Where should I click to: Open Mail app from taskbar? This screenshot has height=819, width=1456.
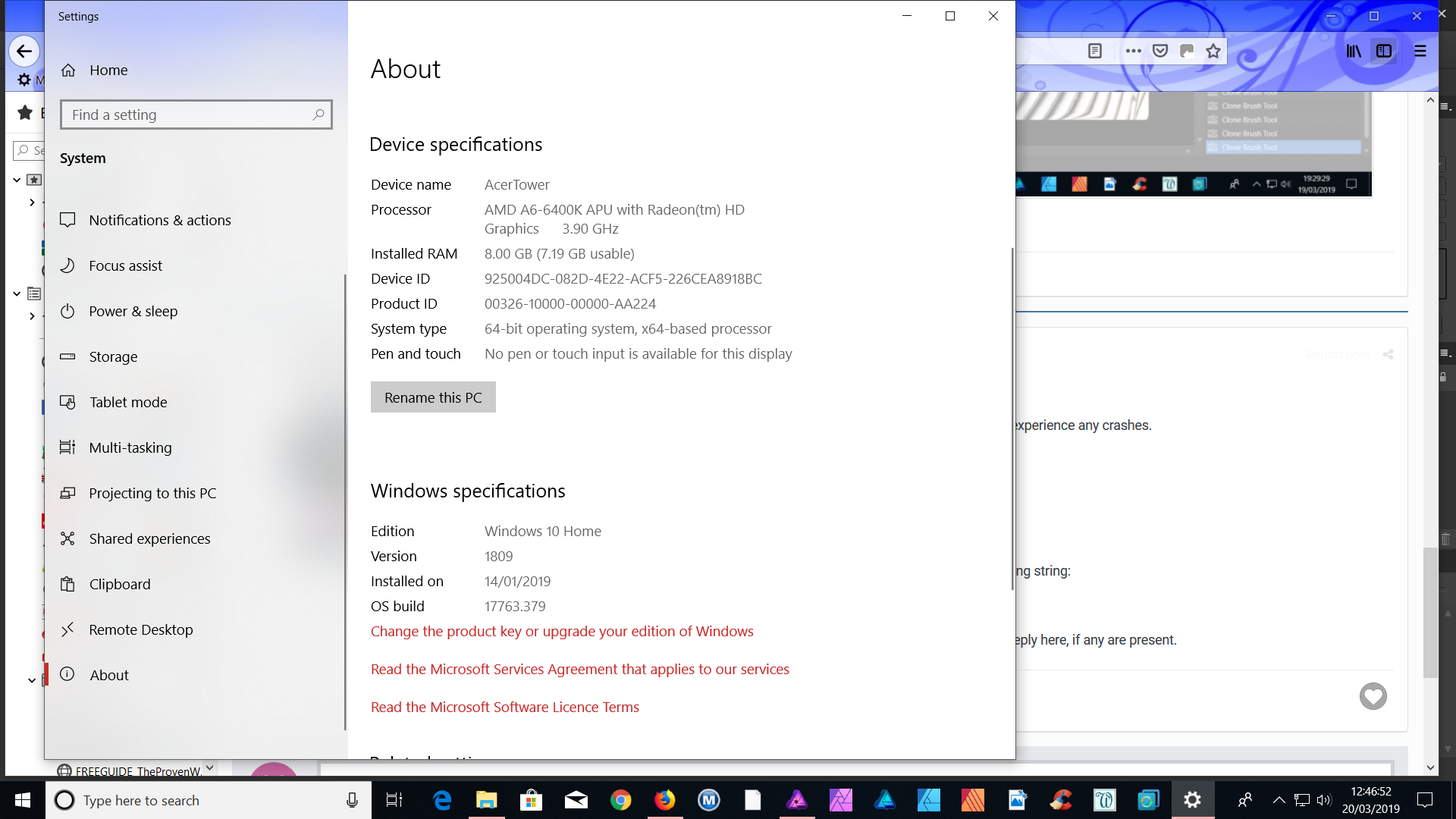point(576,800)
